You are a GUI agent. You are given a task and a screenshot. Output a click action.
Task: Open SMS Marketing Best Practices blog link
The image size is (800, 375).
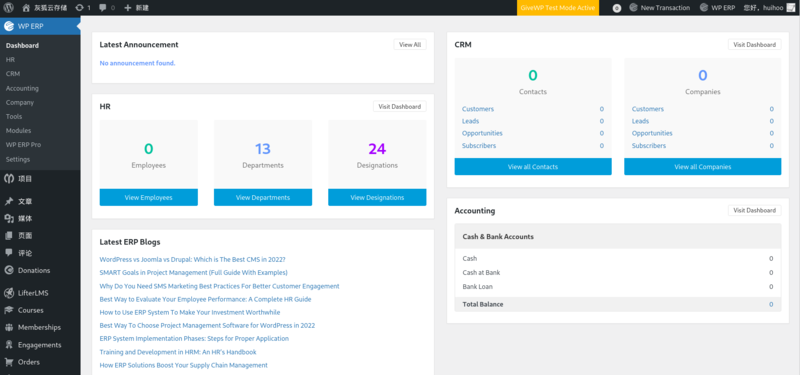(219, 286)
